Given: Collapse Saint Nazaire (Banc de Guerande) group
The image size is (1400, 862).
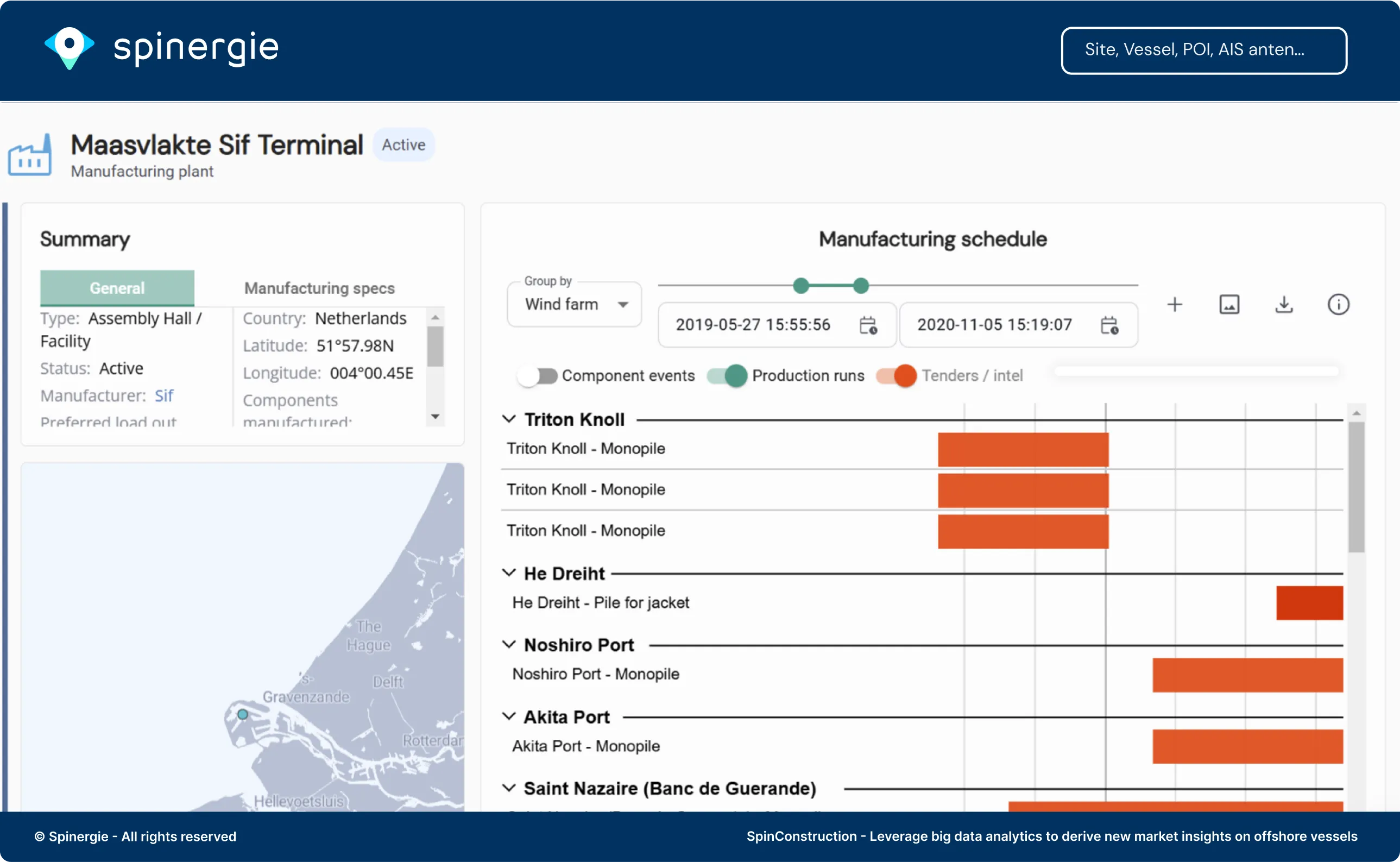Looking at the screenshot, I should (x=509, y=789).
